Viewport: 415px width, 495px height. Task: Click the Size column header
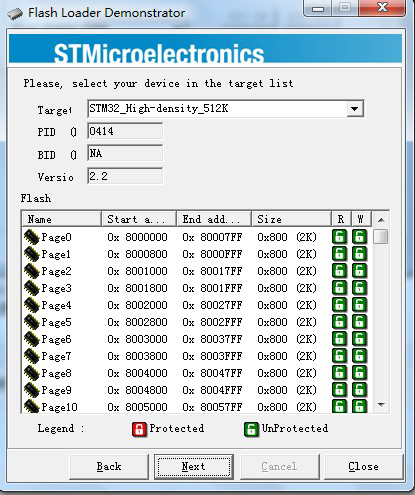coord(291,219)
